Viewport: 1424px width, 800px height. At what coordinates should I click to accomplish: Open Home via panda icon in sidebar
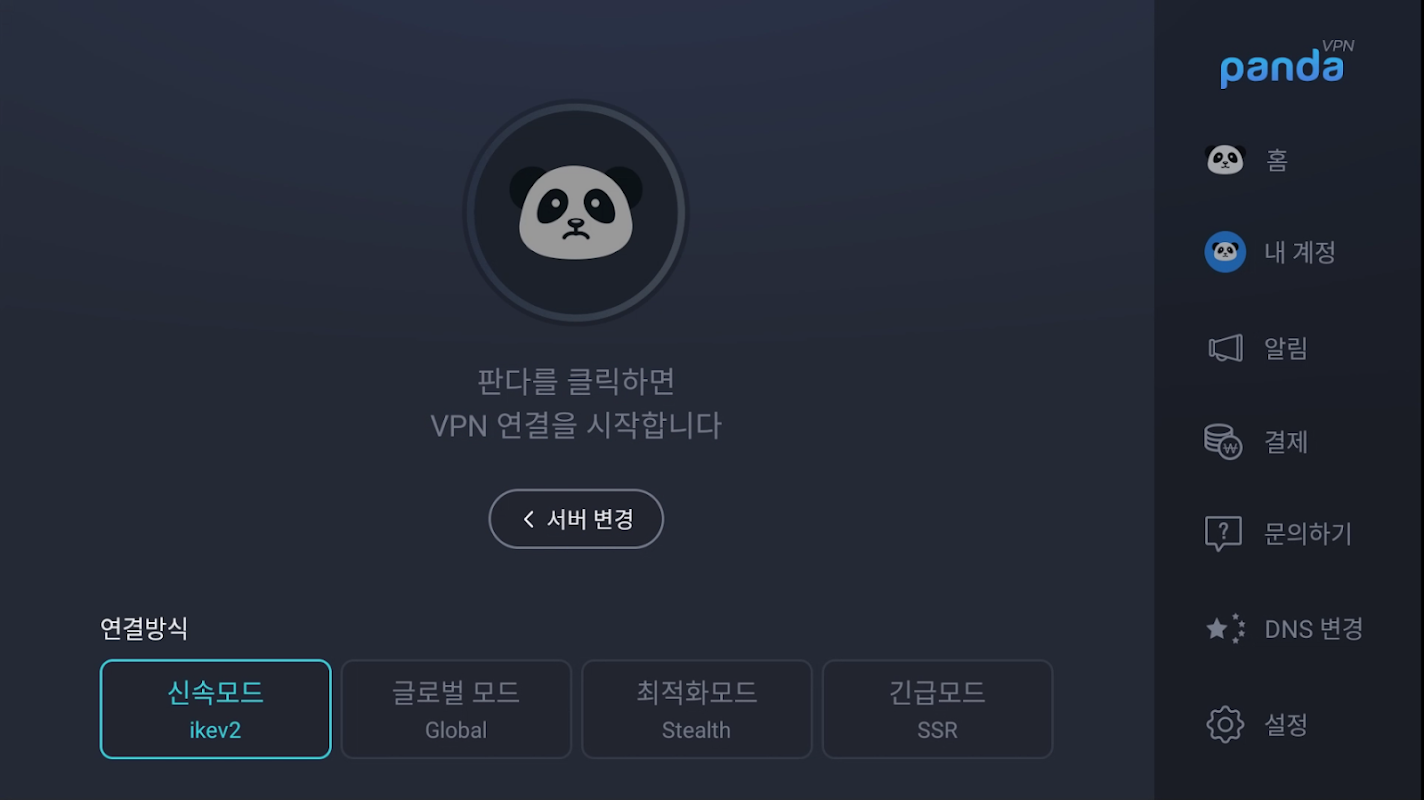click(x=1224, y=160)
